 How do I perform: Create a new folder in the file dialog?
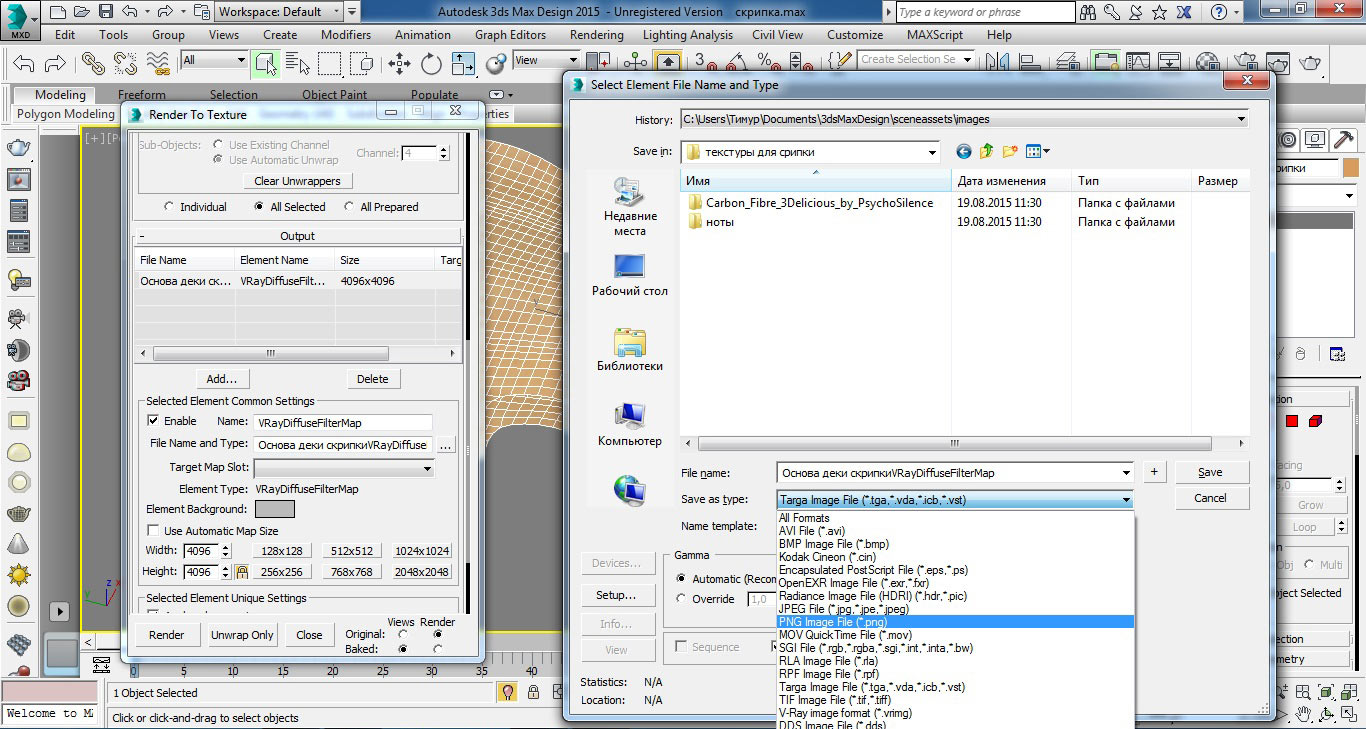coord(1009,152)
